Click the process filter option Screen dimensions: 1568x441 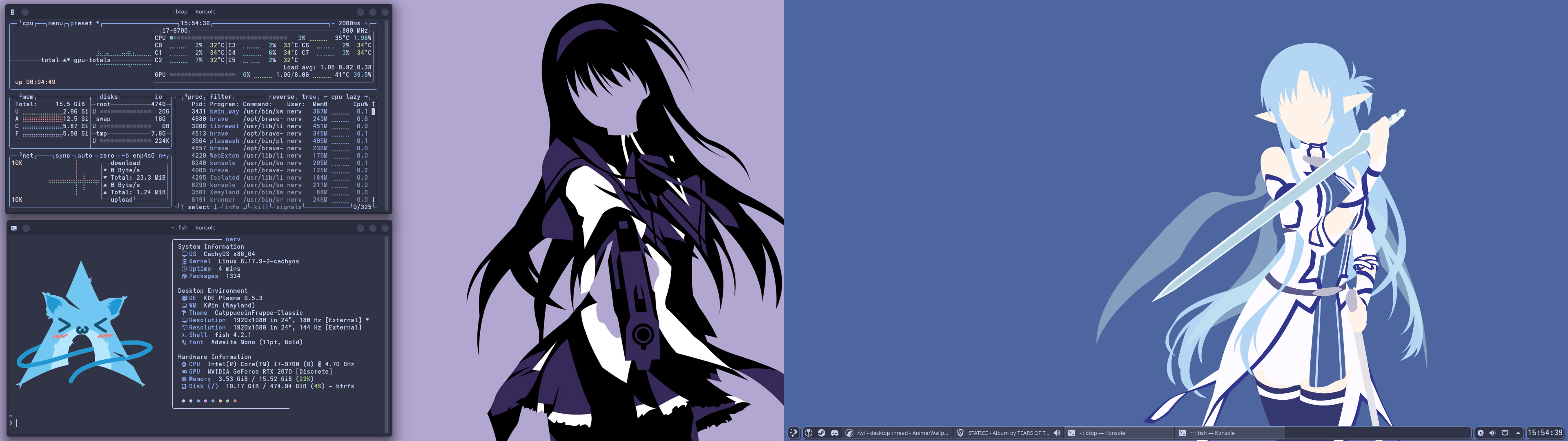coord(220,97)
